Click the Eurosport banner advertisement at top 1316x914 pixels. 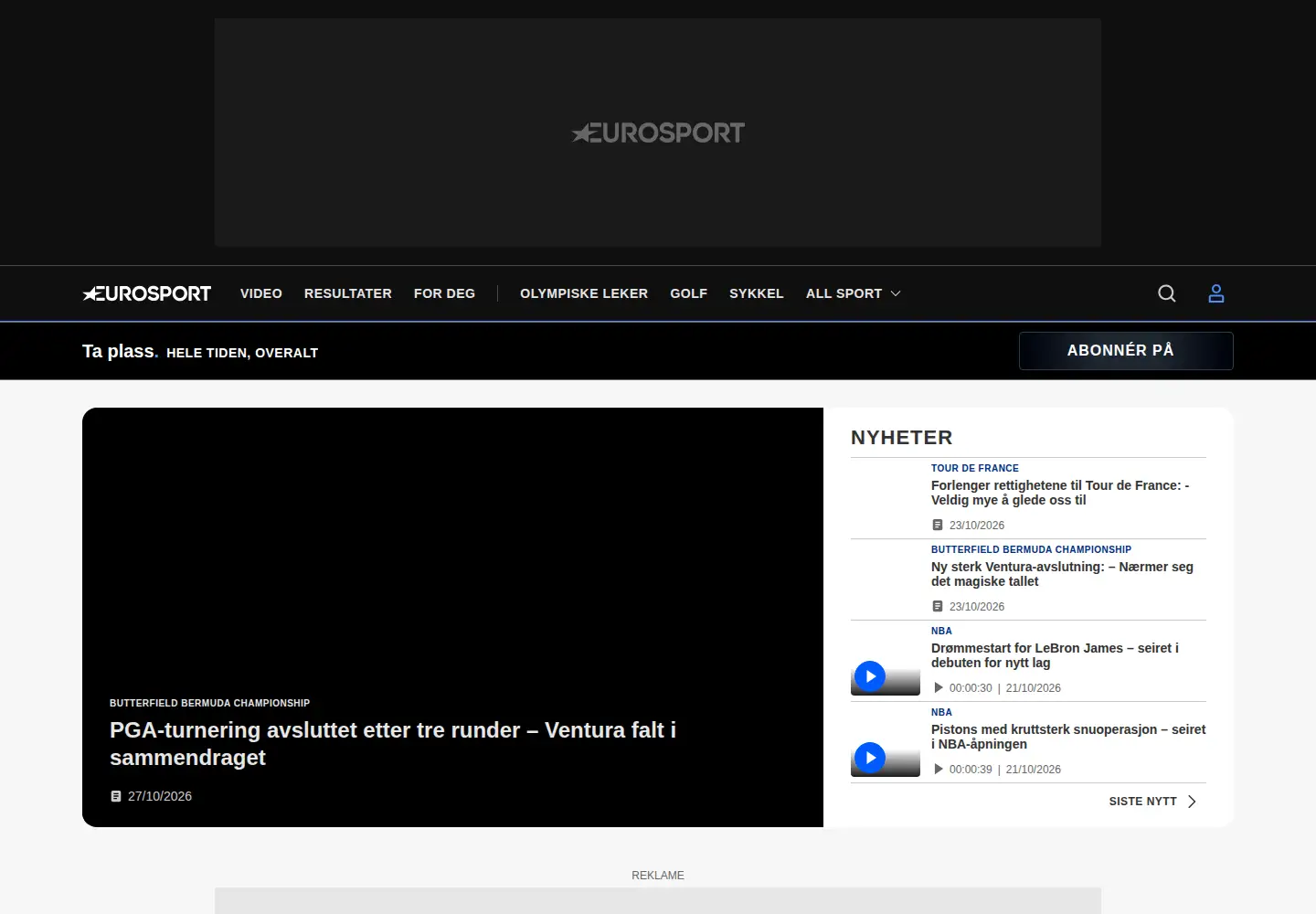(x=658, y=133)
